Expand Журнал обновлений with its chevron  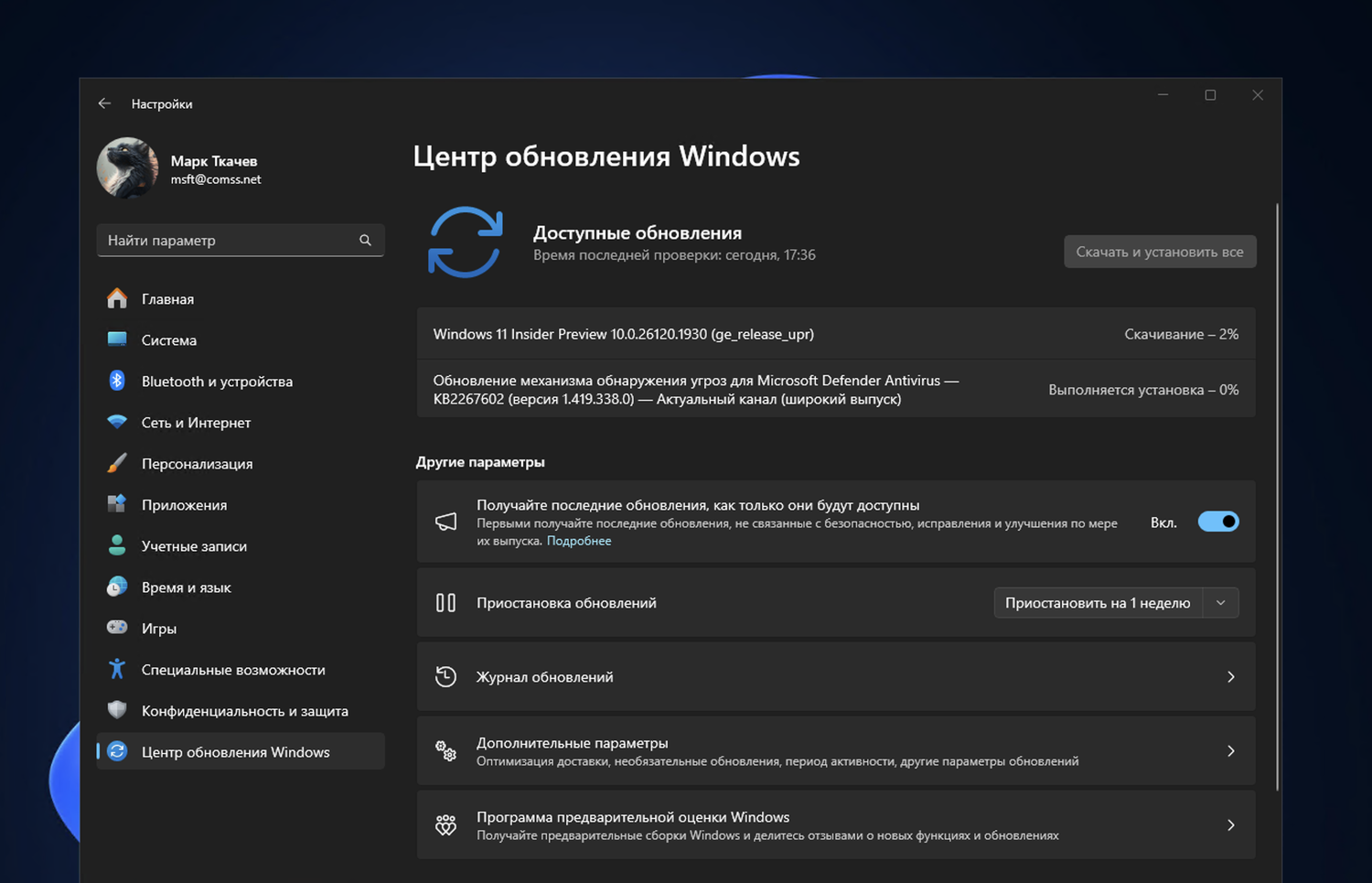pyautogui.click(x=1230, y=677)
